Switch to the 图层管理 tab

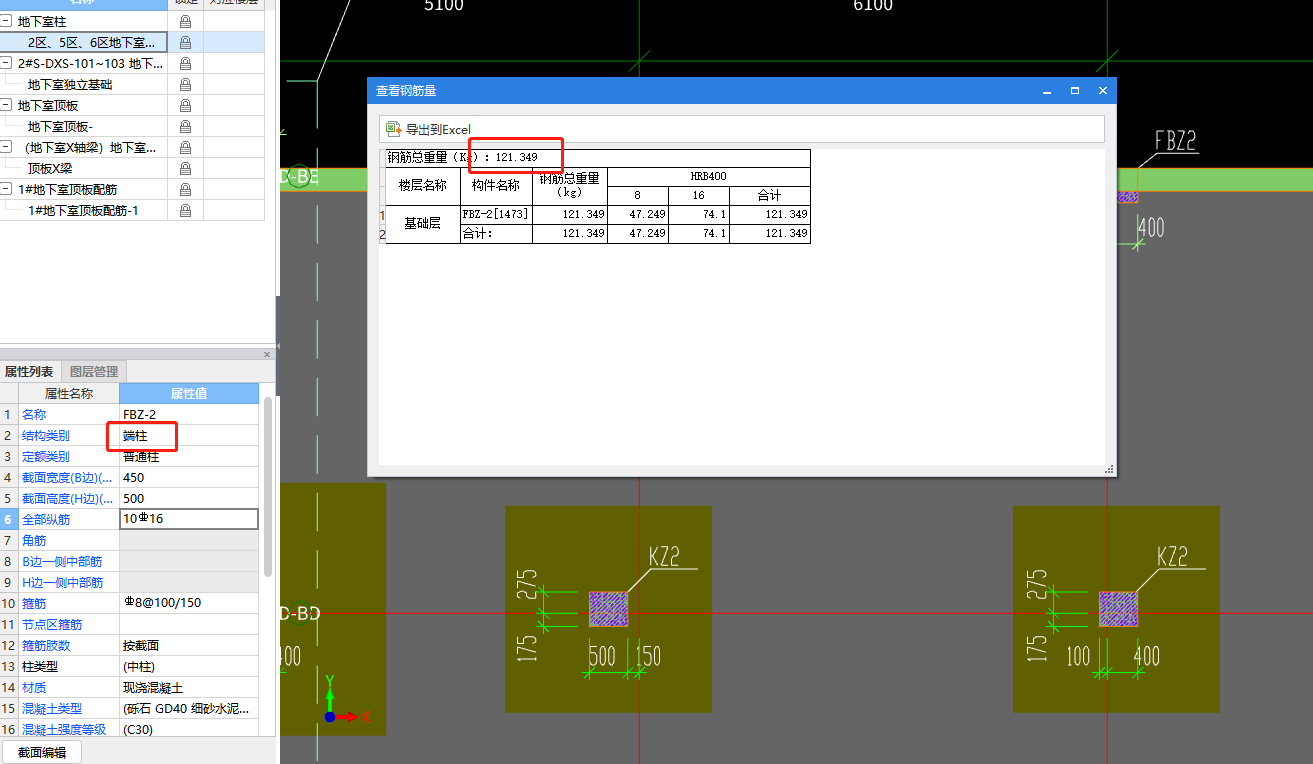[x=94, y=371]
